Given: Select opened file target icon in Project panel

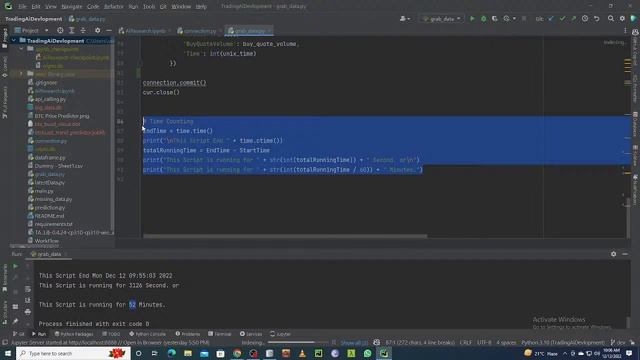Looking at the screenshot, I should [60, 31].
